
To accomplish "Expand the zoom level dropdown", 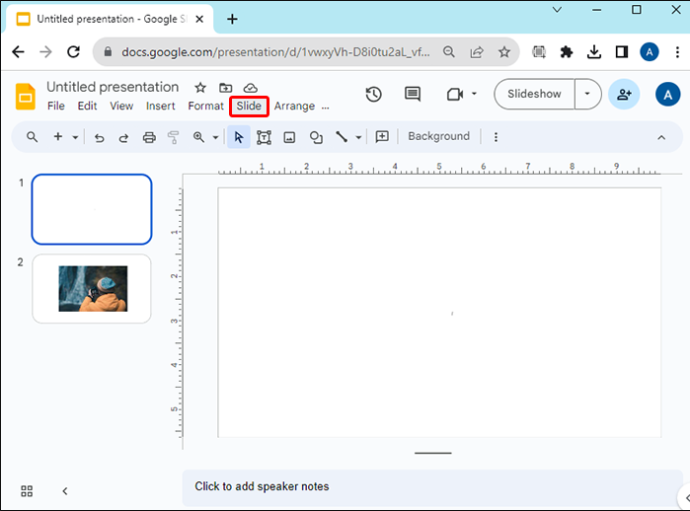I will point(216,137).
